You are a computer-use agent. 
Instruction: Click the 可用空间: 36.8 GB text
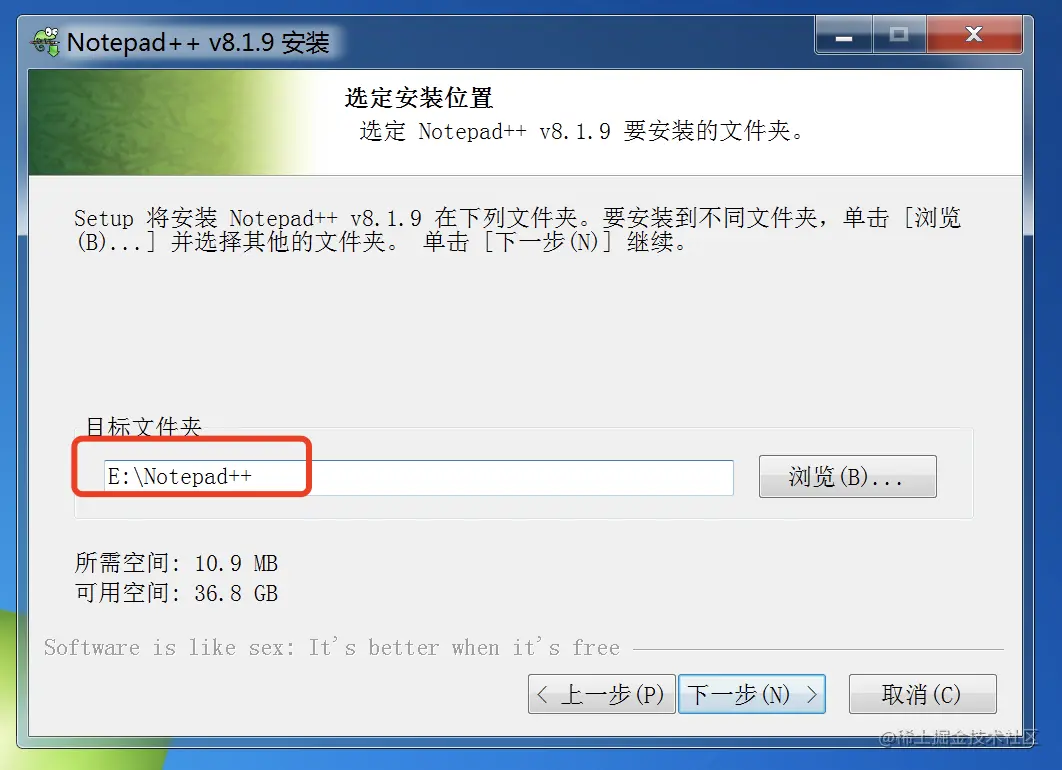click(x=176, y=593)
